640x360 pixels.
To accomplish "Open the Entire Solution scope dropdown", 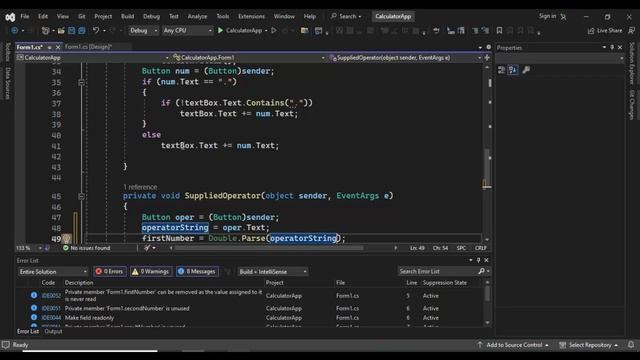I will (x=53, y=272).
